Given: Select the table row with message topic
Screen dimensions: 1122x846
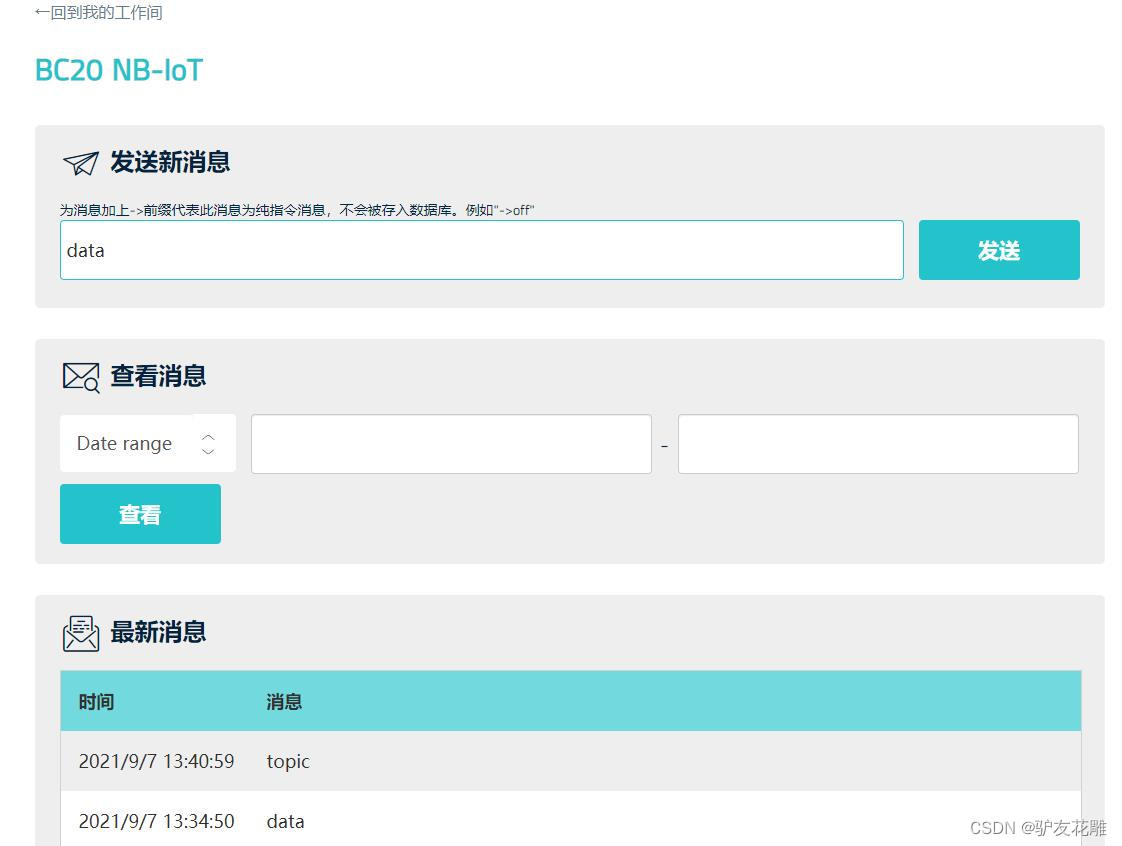Looking at the screenshot, I should [570, 761].
